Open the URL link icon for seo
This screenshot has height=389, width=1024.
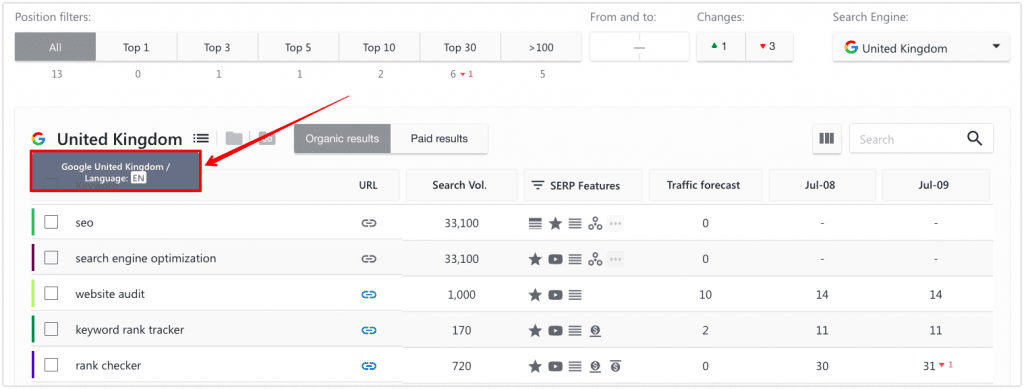[369, 223]
